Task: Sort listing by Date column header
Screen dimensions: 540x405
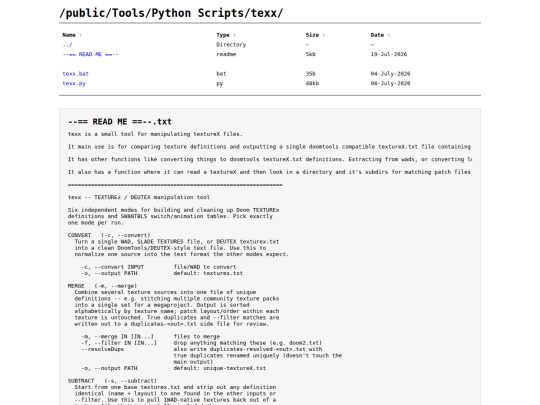Action: (x=377, y=35)
